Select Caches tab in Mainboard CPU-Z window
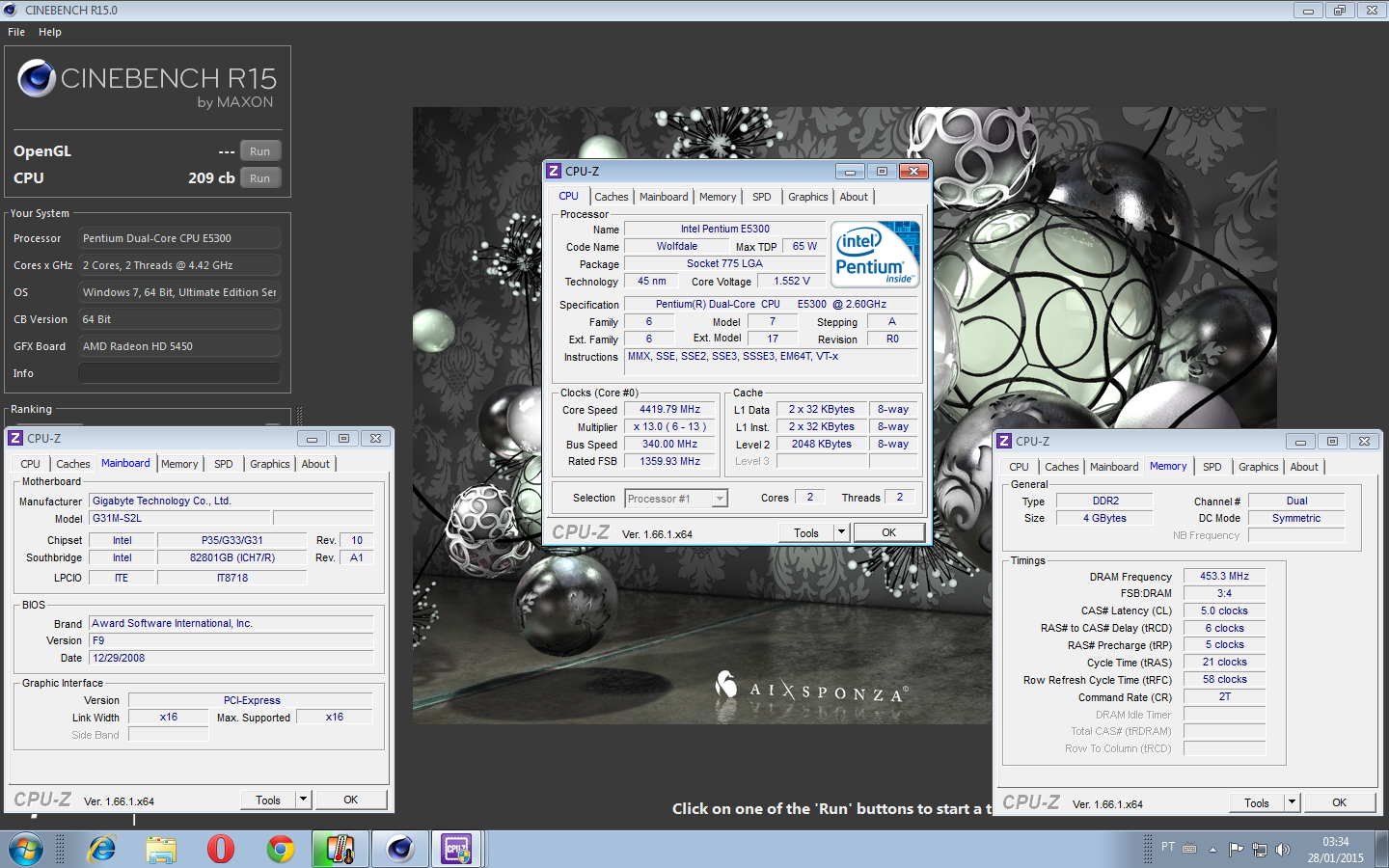1389x868 pixels. pos(73,464)
